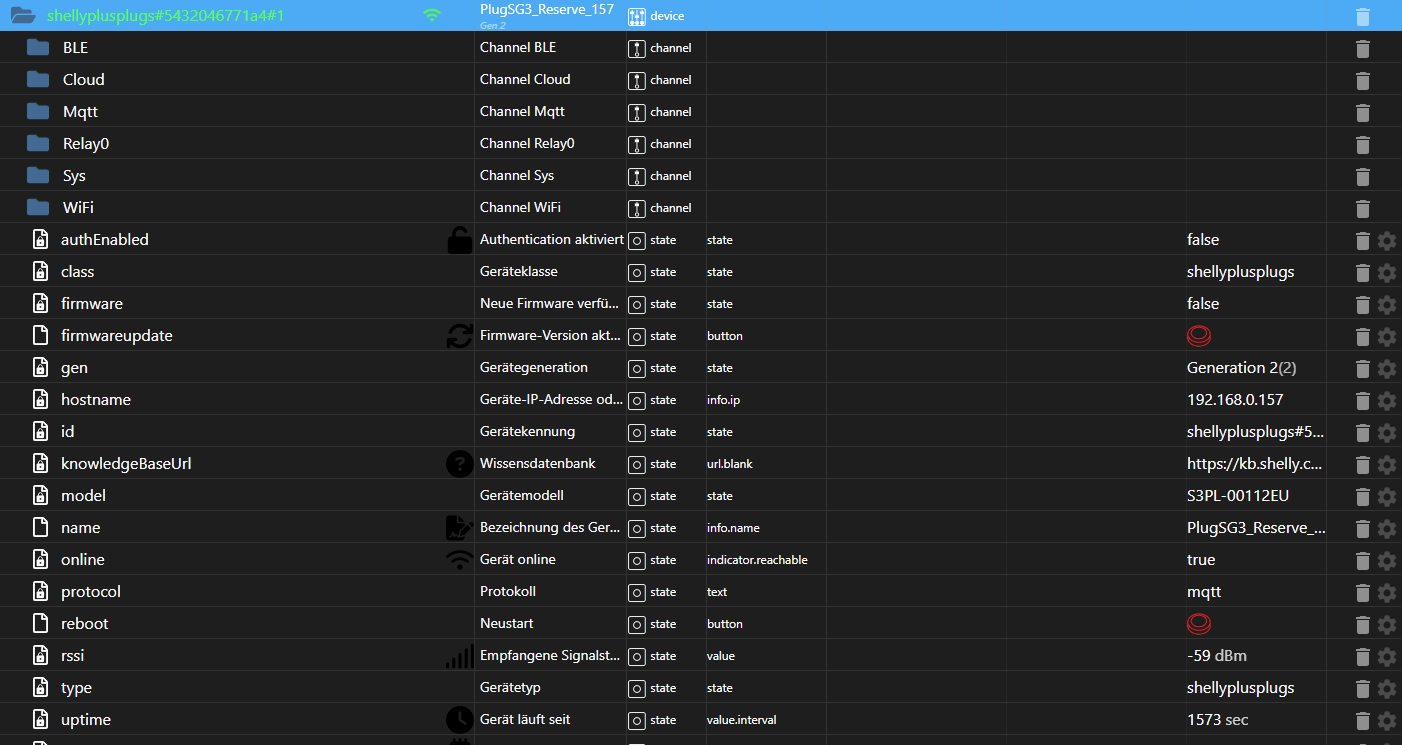This screenshot has width=1402, height=745.
Task: Collapse the shellyplusplugs device open folder
Action: tap(22, 16)
